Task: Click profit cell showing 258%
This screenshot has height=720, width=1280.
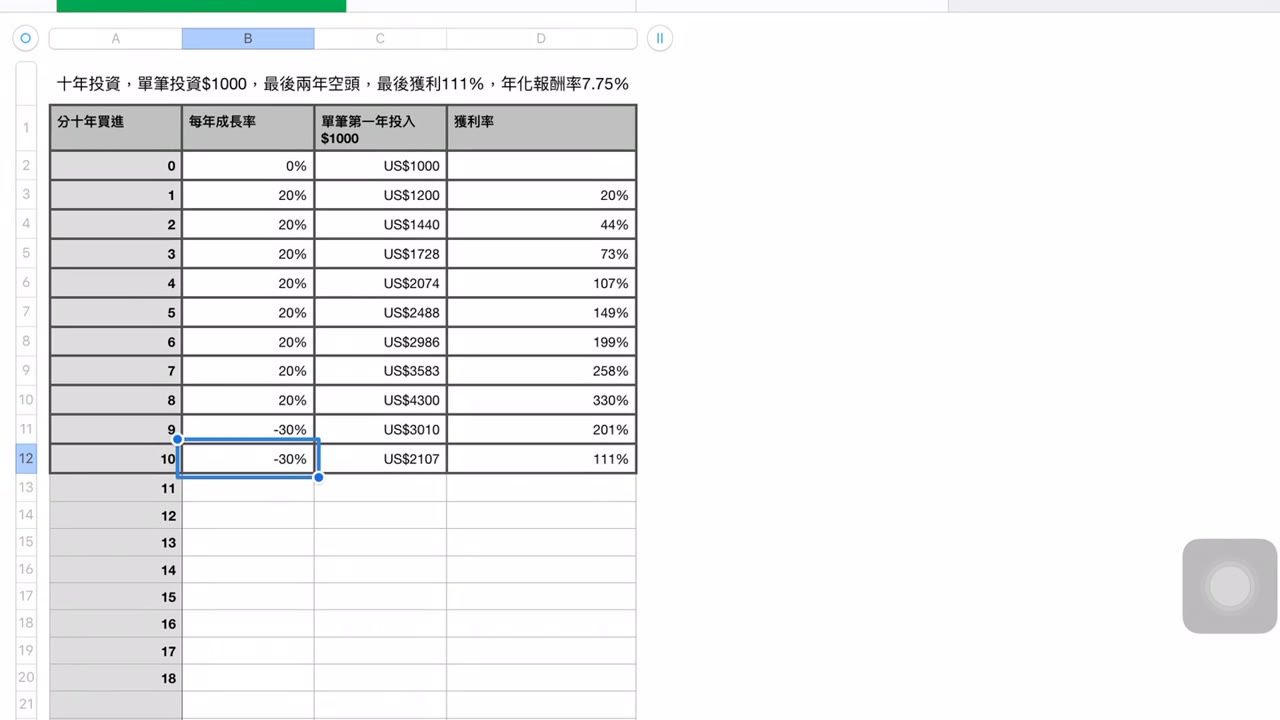Action: point(541,371)
